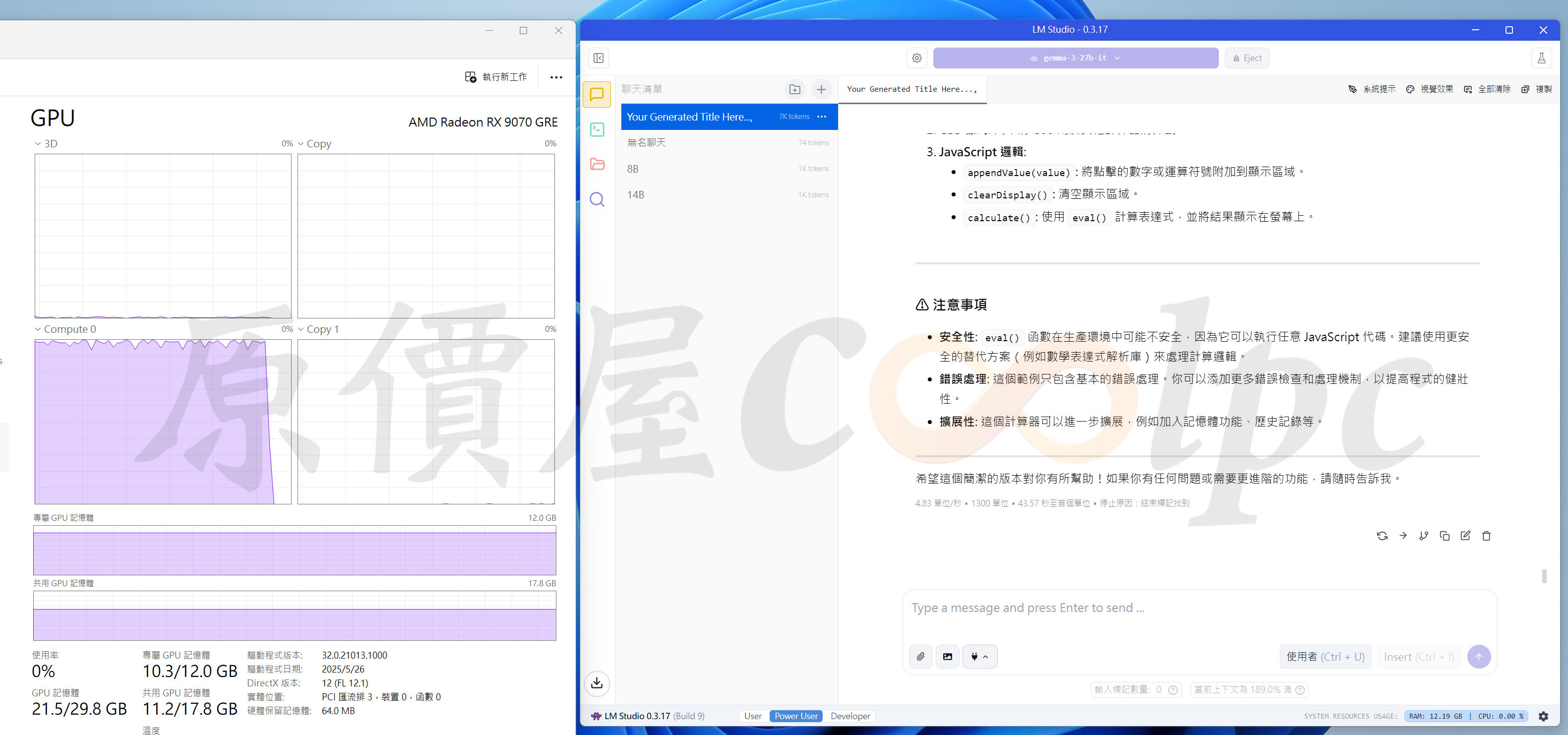Open the 14B chat
Viewport: 1568px width, 735px height.
(x=728, y=195)
